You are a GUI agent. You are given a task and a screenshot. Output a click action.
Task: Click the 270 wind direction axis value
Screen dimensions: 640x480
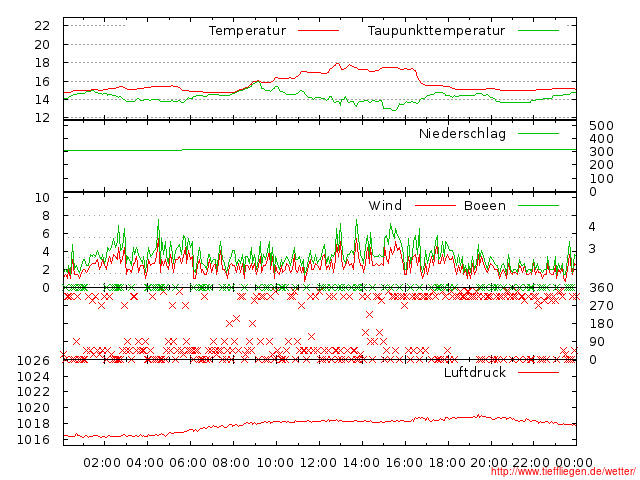click(601, 306)
